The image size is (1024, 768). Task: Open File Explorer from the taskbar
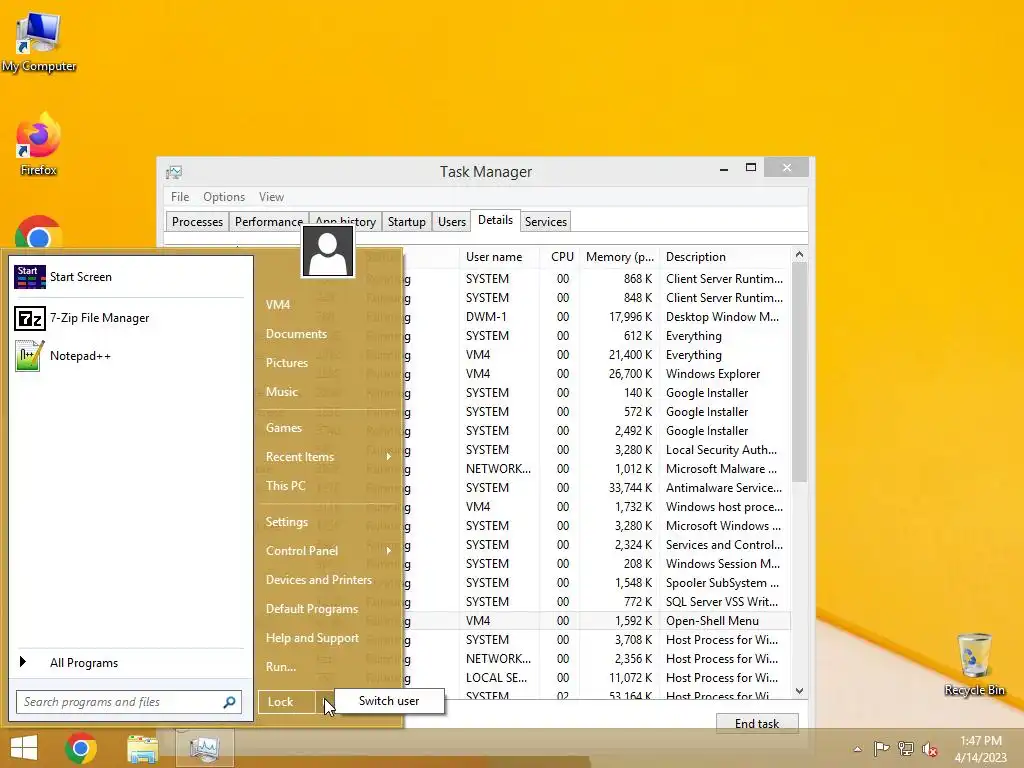(142, 748)
